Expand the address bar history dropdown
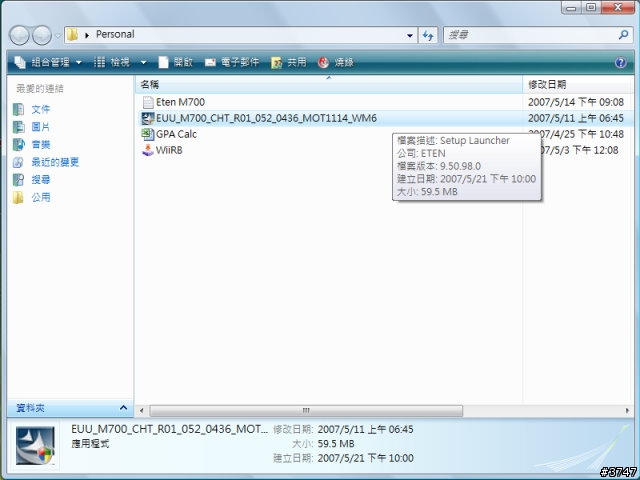The image size is (640, 480). (x=410, y=36)
